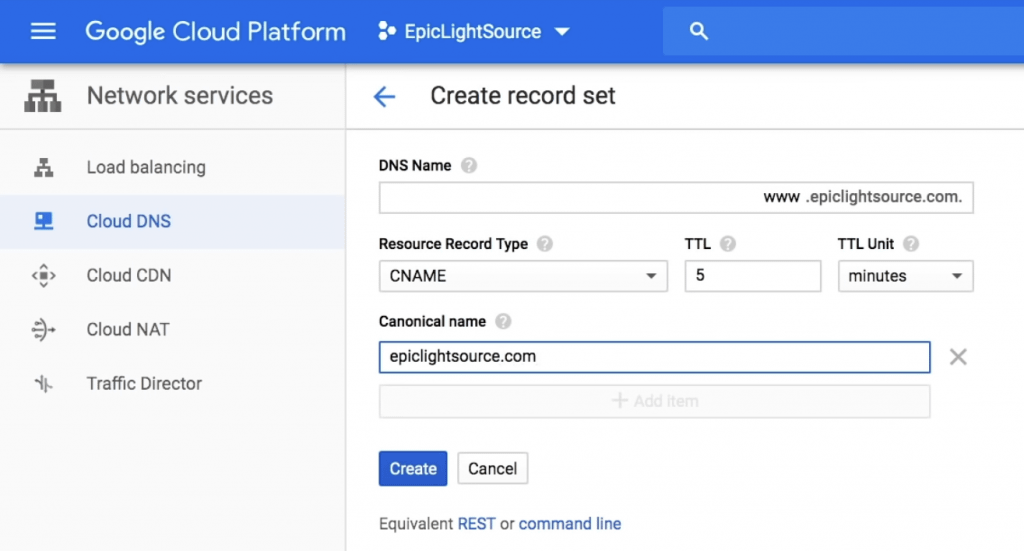Click the DNS Name input field
Screen dimensions: 1024x551
coord(676,197)
